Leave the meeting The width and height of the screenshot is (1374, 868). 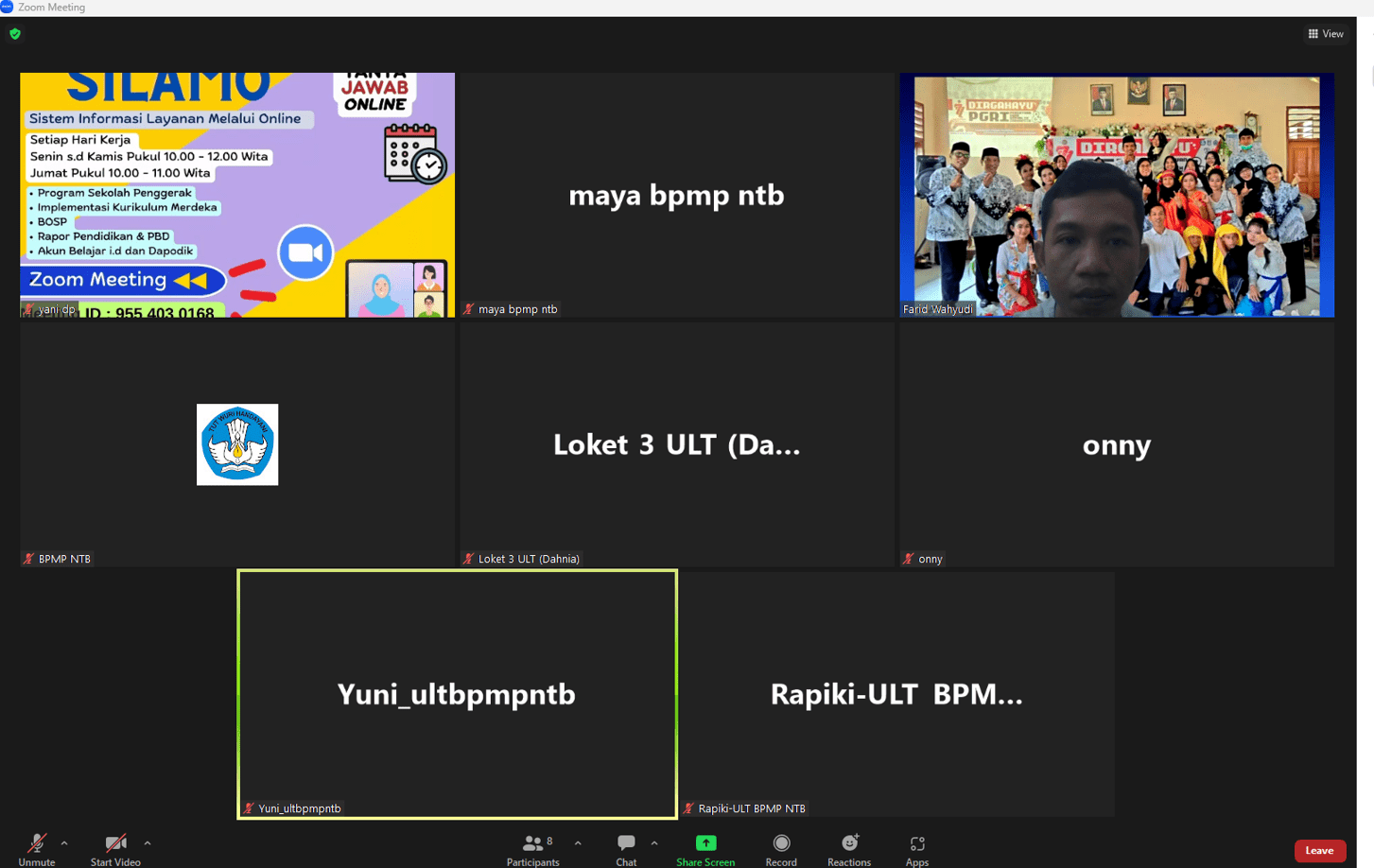(x=1319, y=850)
